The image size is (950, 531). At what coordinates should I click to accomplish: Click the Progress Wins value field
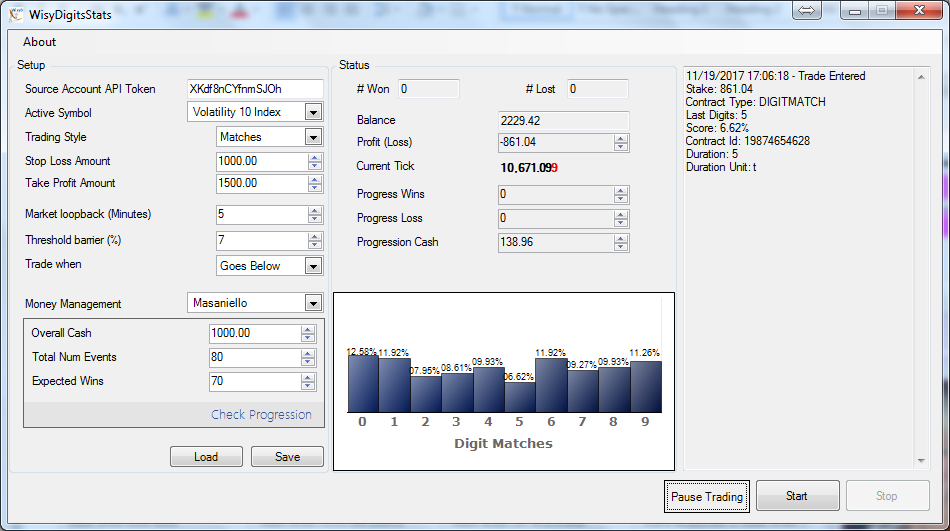(x=556, y=195)
